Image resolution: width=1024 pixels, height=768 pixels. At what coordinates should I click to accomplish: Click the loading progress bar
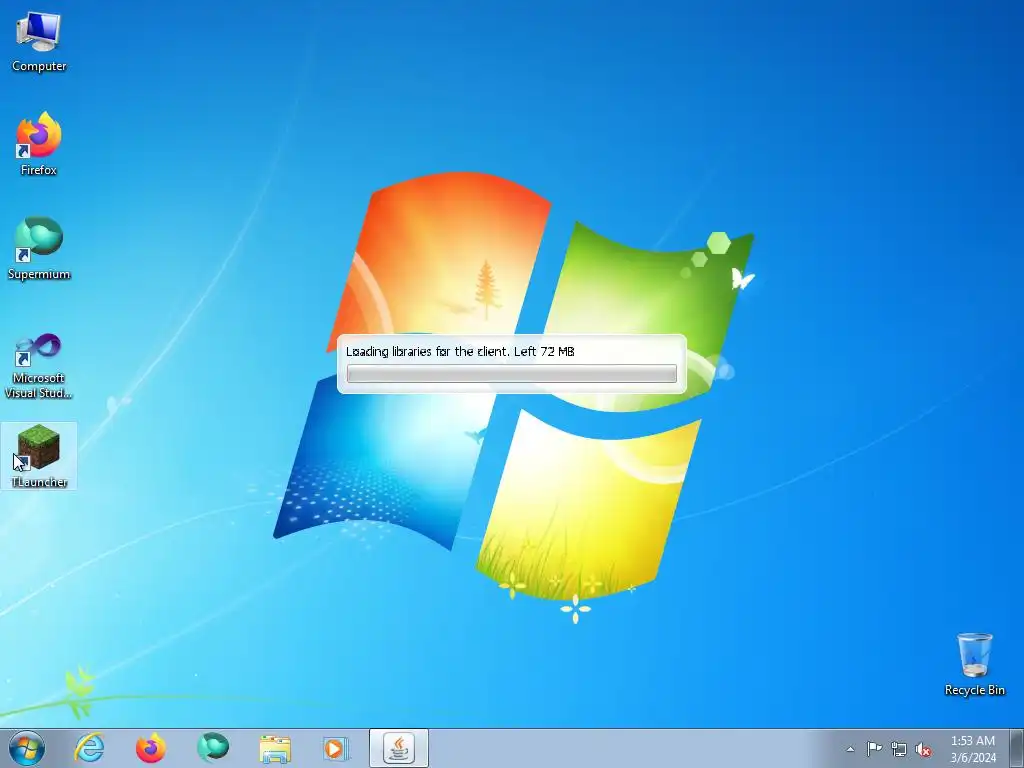coord(511,374)
